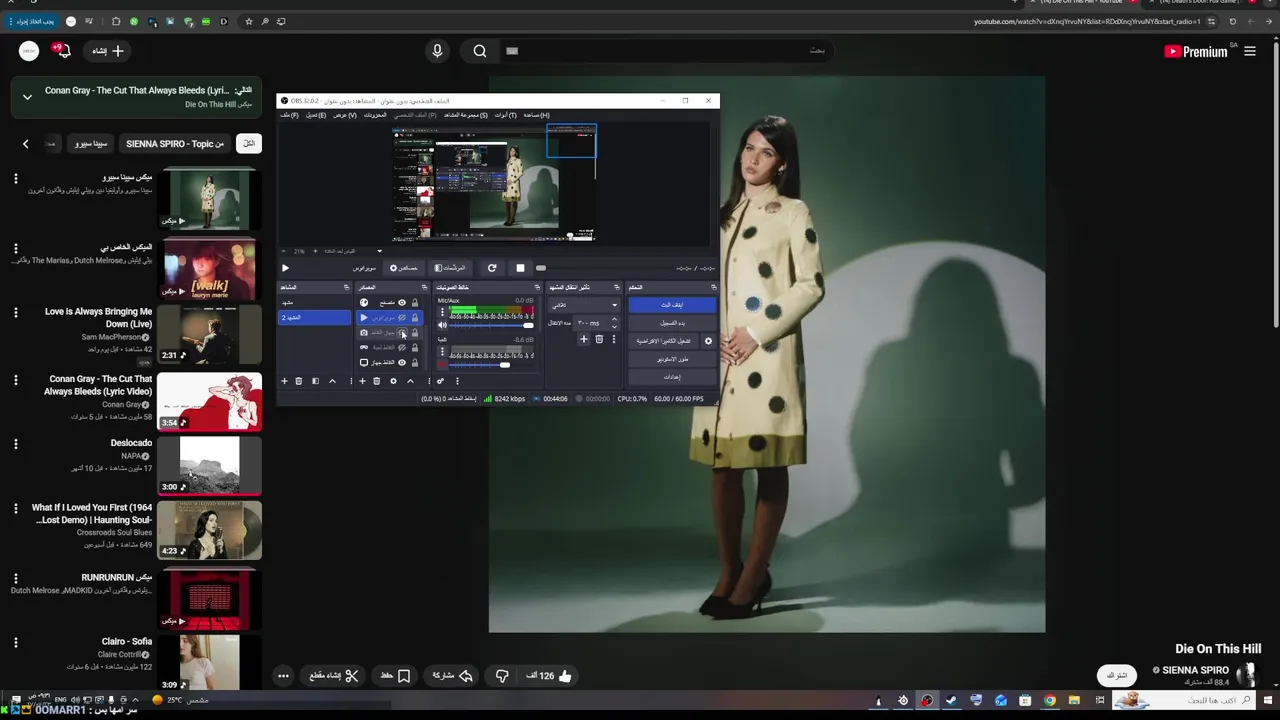The image size is (1280, 720).
Task: Open the OBS View (V) menu
Action: click(x=345, y=115)
